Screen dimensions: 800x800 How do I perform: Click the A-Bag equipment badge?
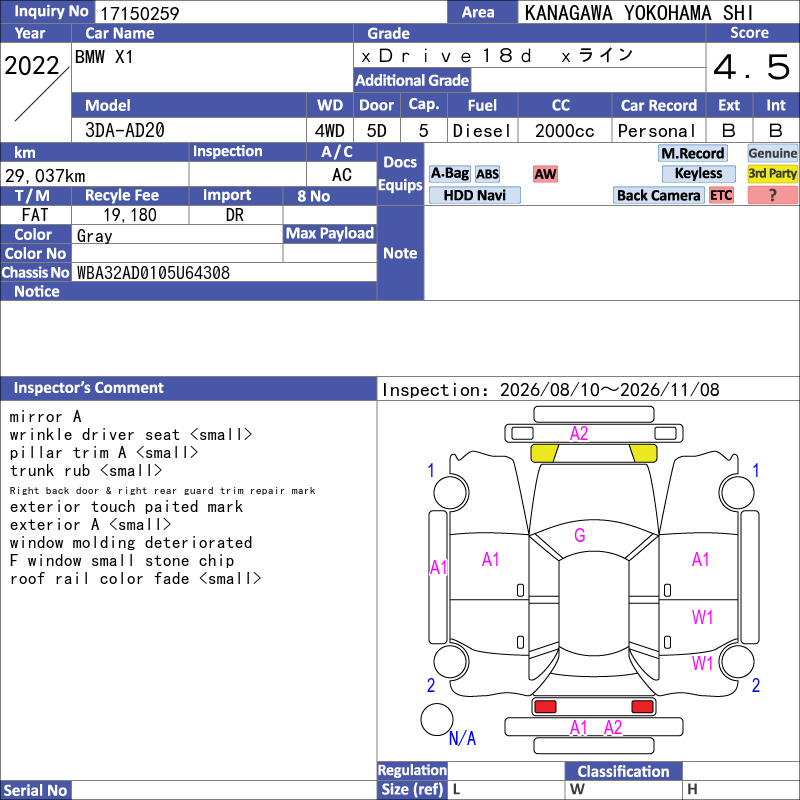449,174
